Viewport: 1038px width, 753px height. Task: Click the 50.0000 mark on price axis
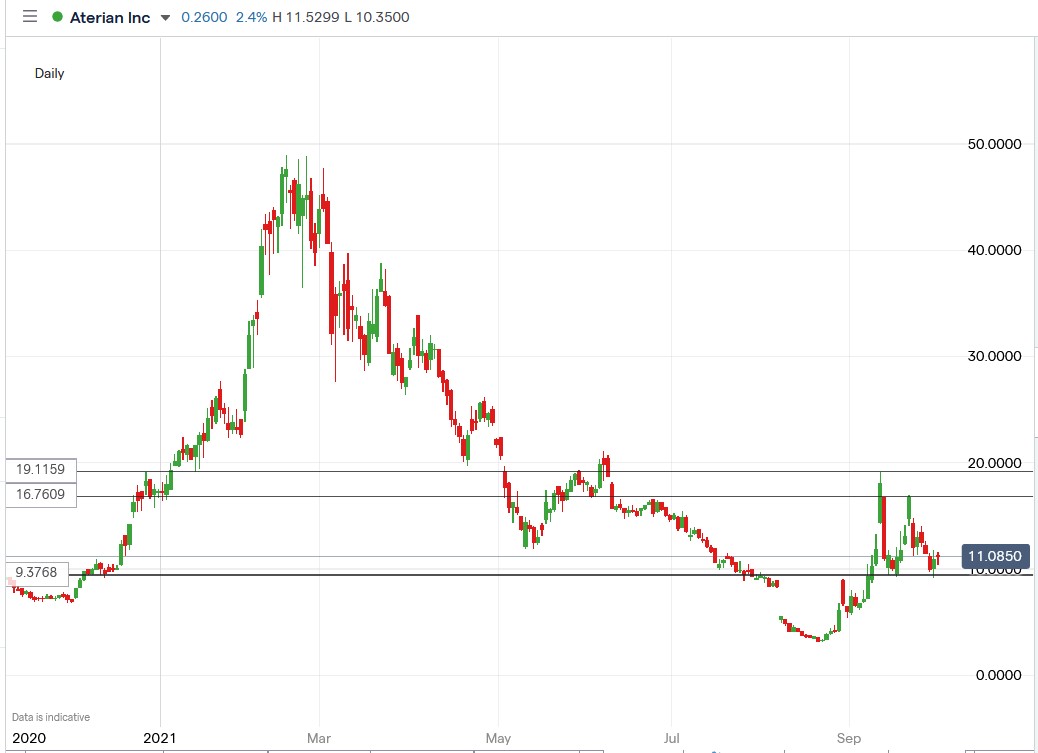994,143
